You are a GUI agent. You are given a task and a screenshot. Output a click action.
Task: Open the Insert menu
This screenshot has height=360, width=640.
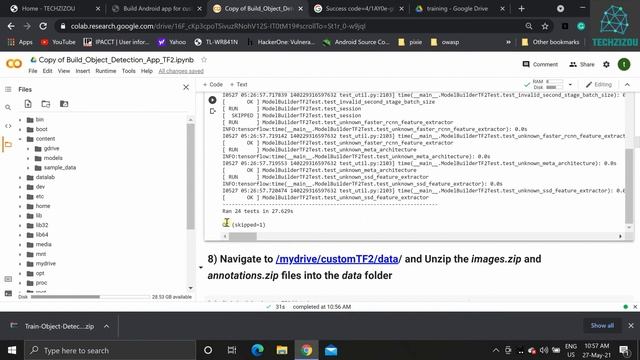82,71
